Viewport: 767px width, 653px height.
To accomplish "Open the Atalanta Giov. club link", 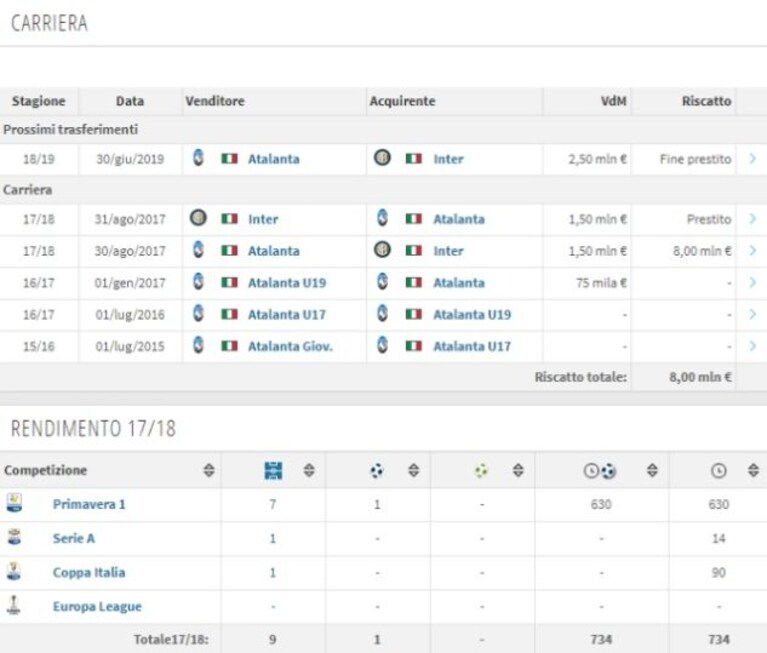I will (x=290, y=346).
